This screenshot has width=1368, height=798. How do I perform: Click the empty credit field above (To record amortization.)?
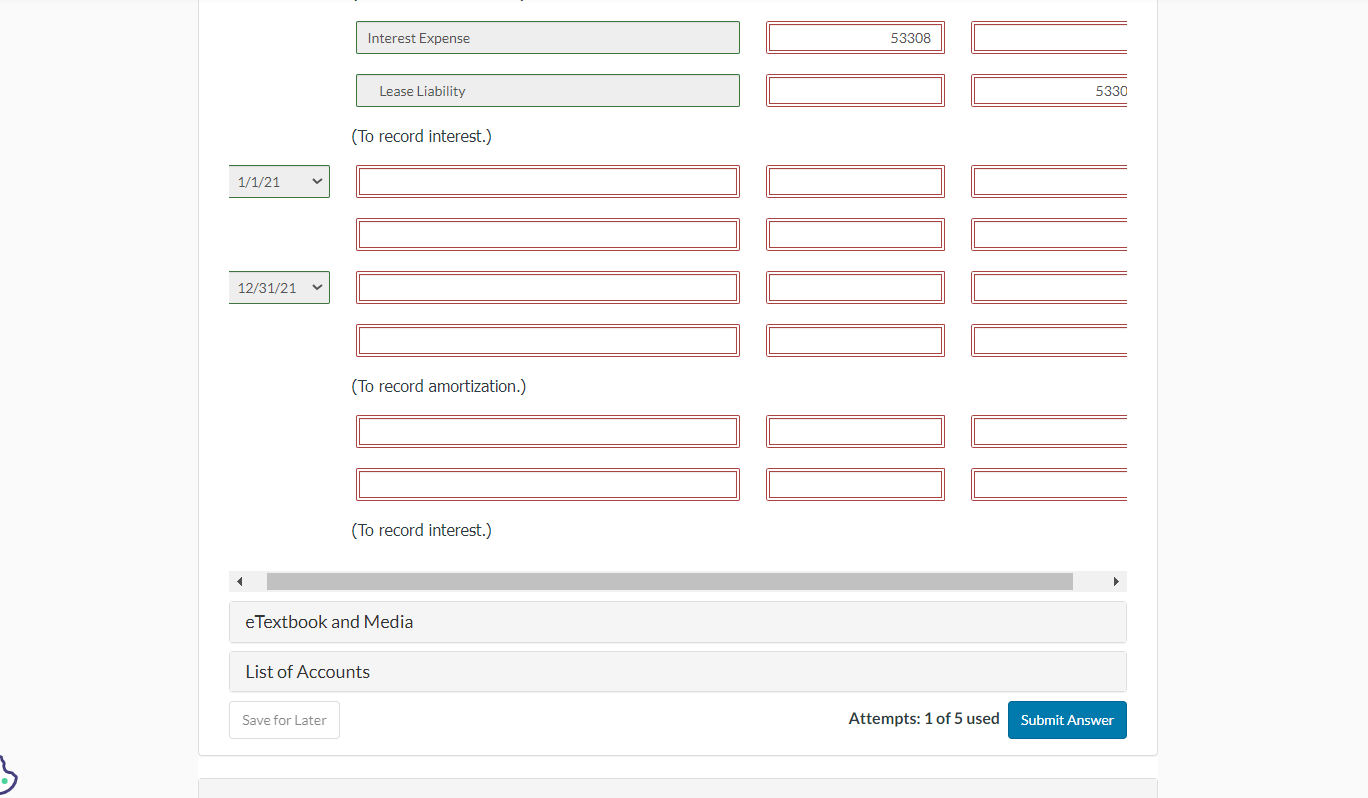1048,340
